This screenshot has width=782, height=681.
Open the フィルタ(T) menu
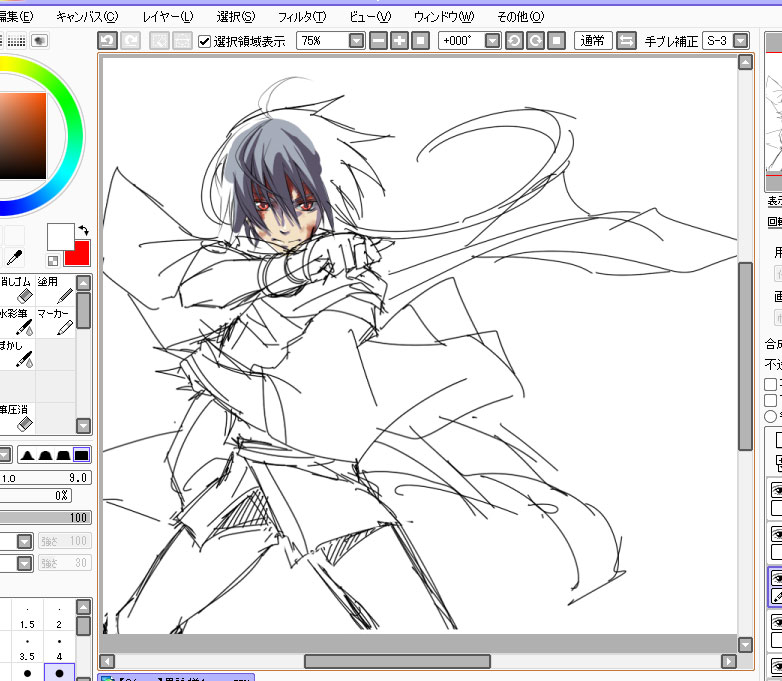pos(302,16)
